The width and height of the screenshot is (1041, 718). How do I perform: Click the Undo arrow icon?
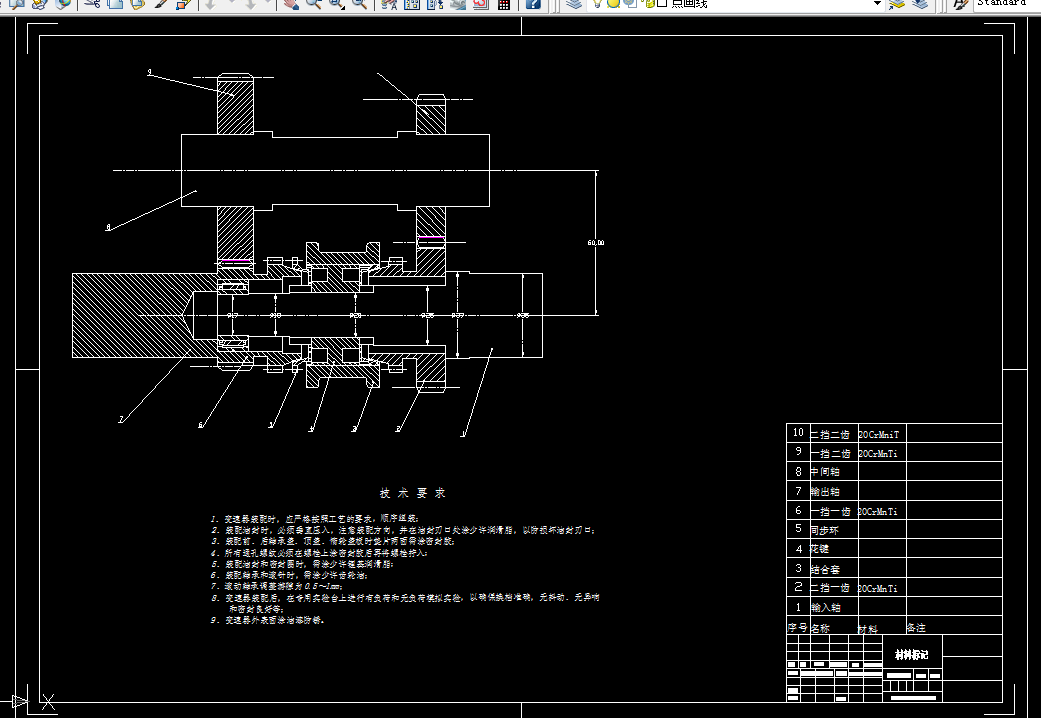(x=210, y=6)
